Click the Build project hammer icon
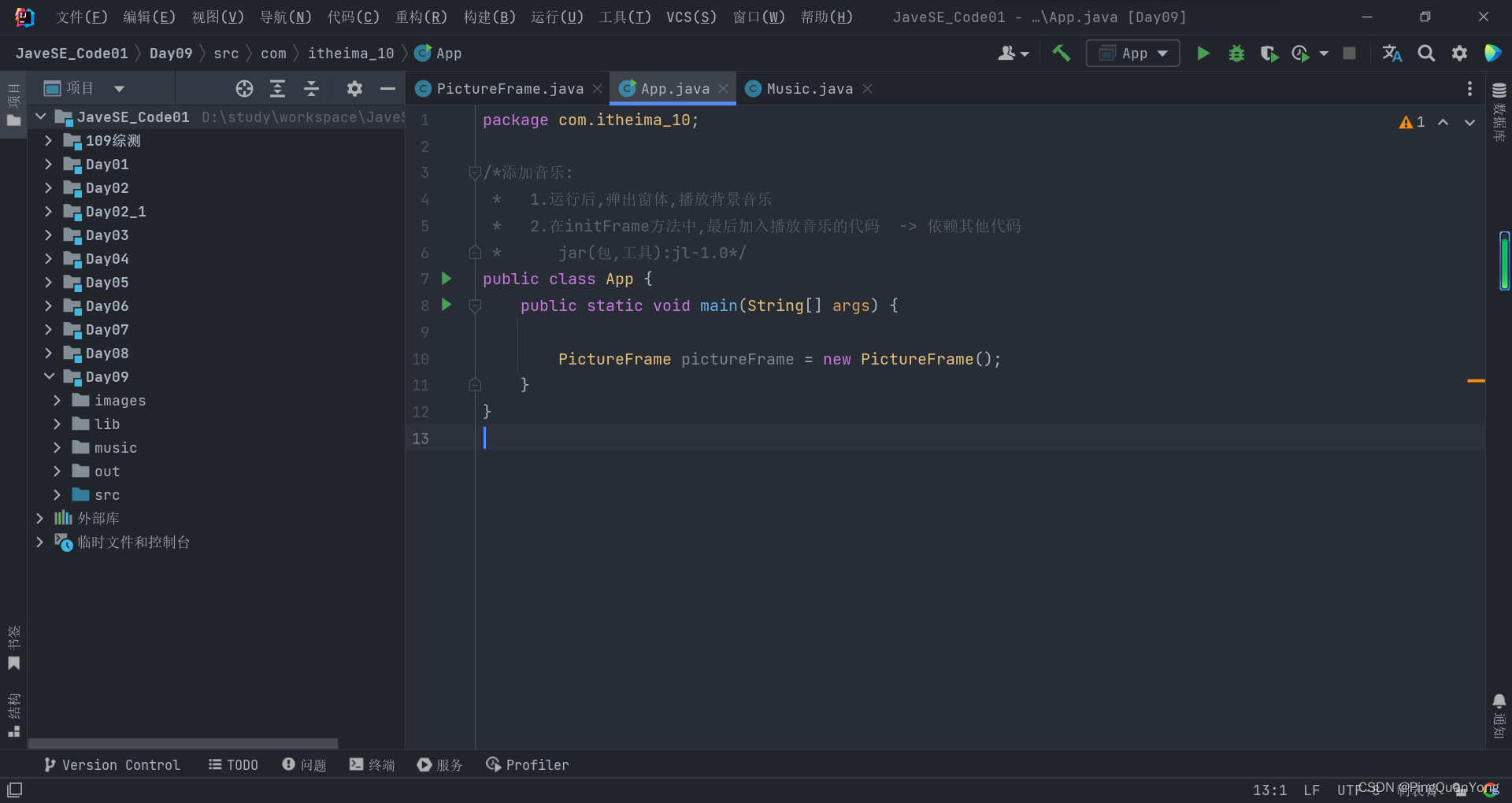 [1061, 53]
